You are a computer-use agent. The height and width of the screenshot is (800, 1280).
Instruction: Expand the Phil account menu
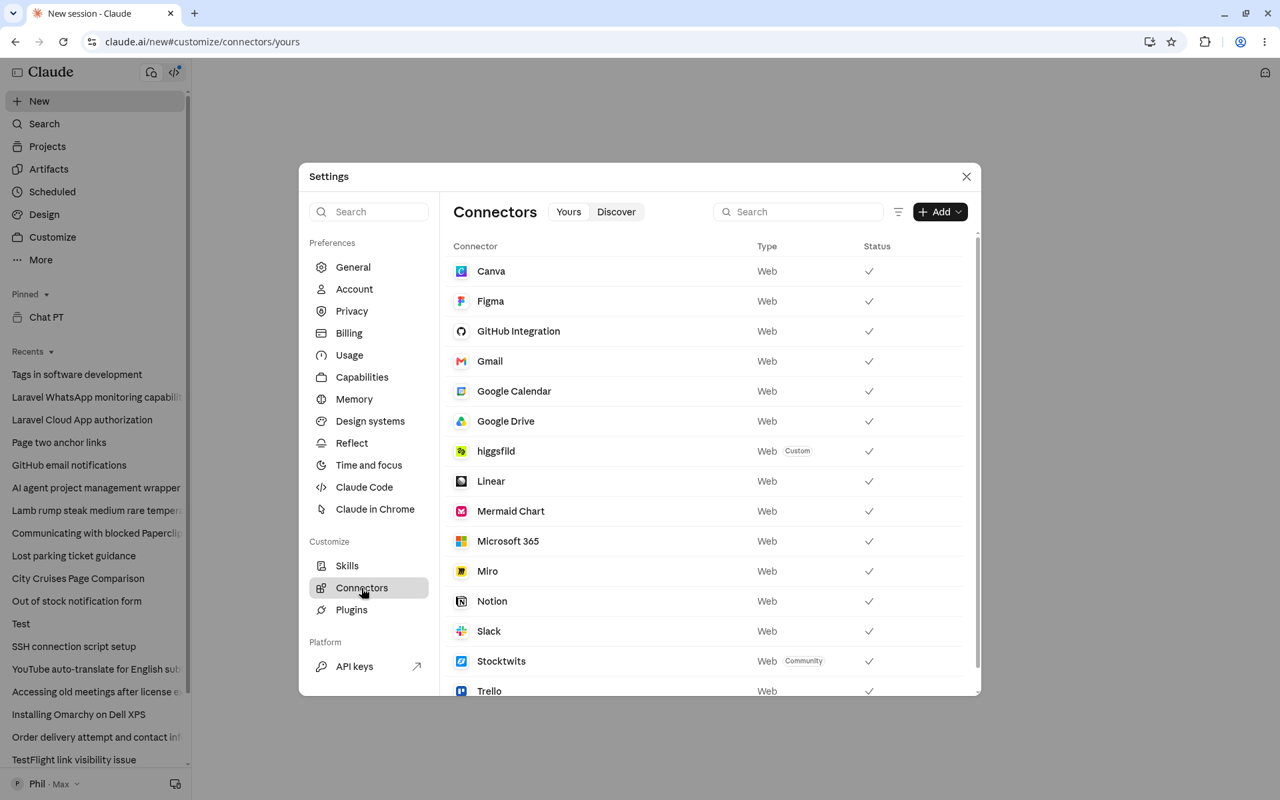coord(46,784)
